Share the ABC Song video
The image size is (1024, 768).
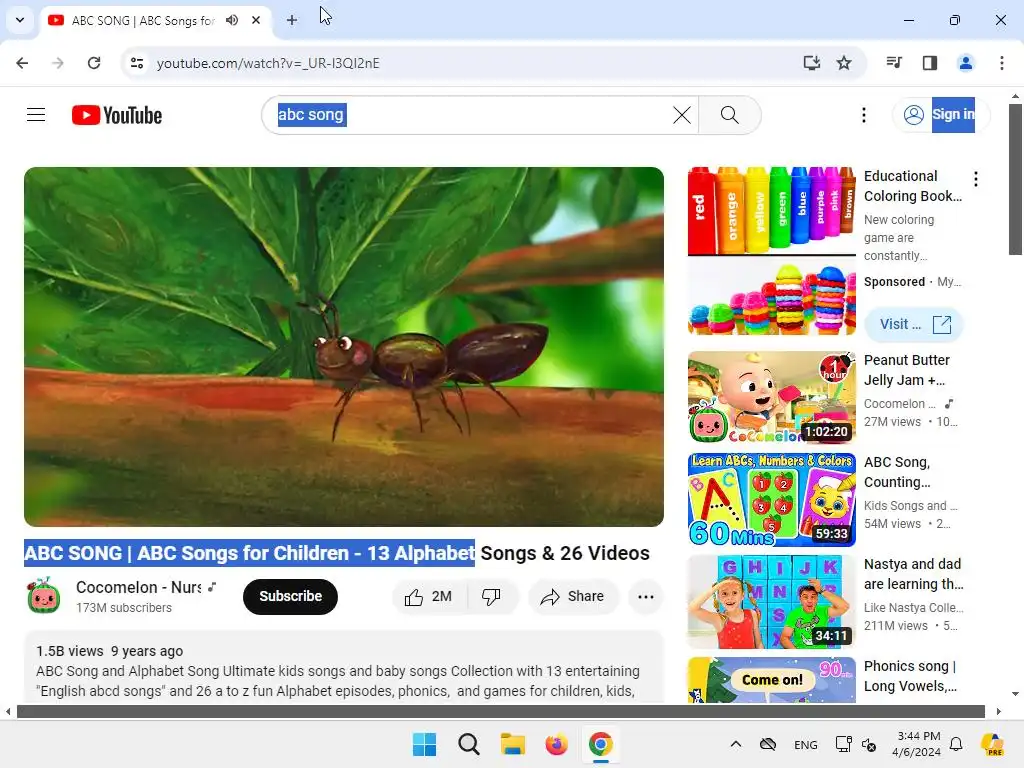573,596
